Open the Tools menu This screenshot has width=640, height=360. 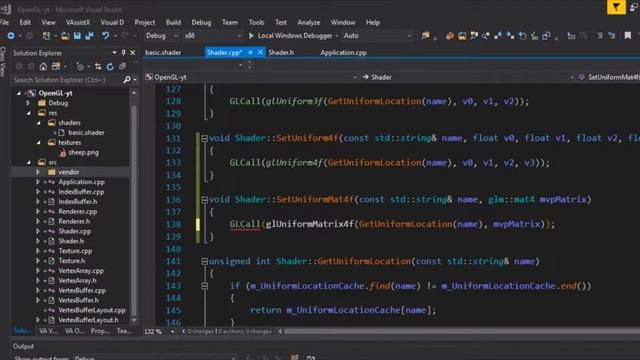click(x=256, y=22)
